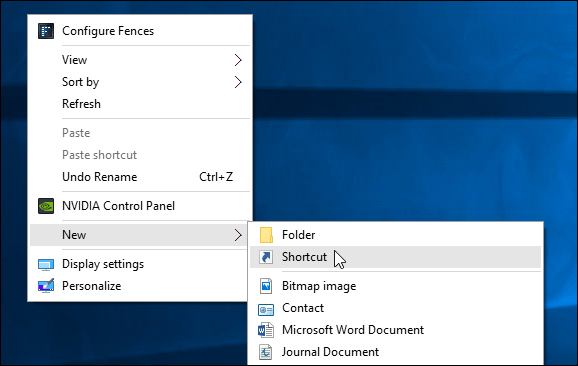Click the greyed-out Paste entry
This screenshot has height=366, width=578.
point(140,133)
